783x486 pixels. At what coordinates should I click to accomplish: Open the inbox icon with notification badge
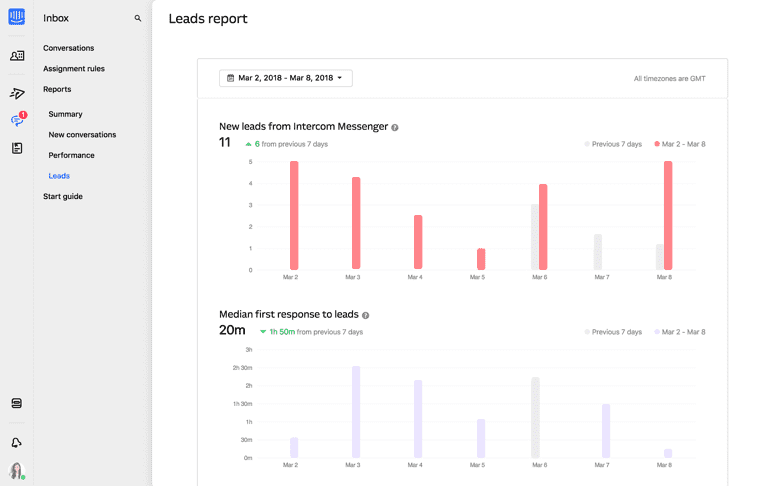(x=17, y=120)
